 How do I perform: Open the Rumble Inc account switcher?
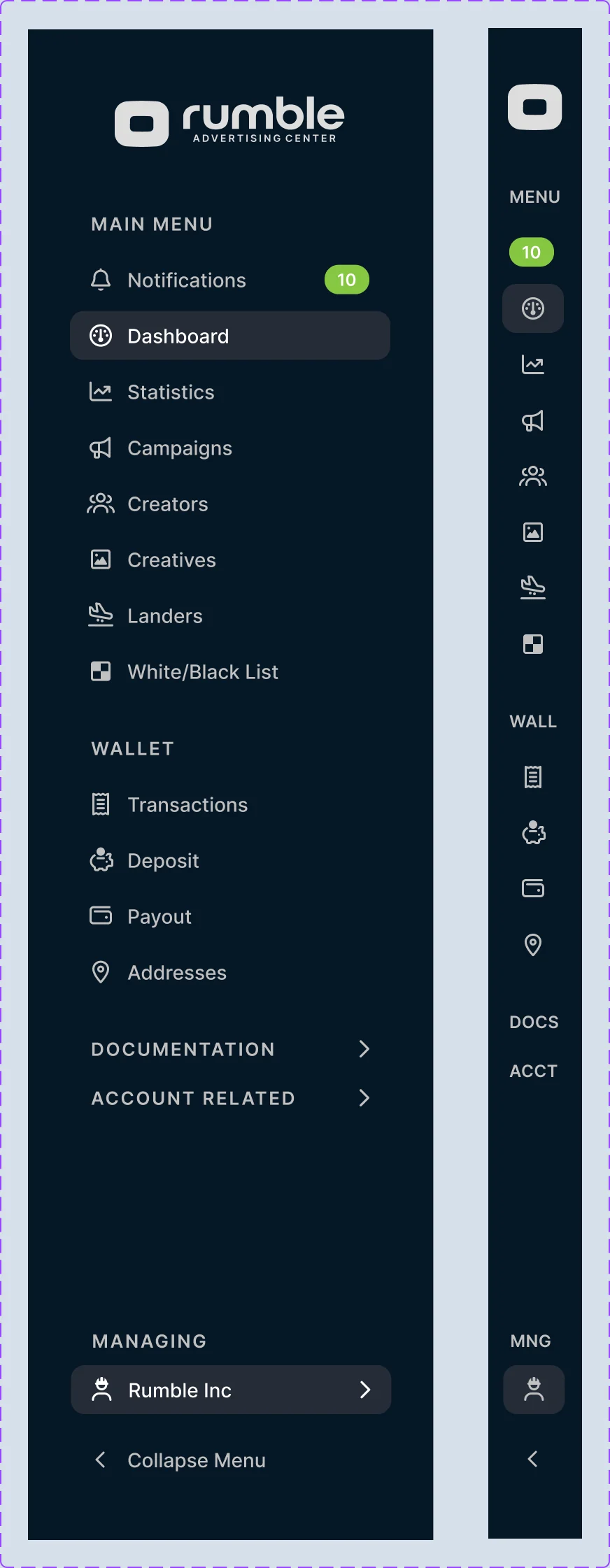coord(231,1390)
